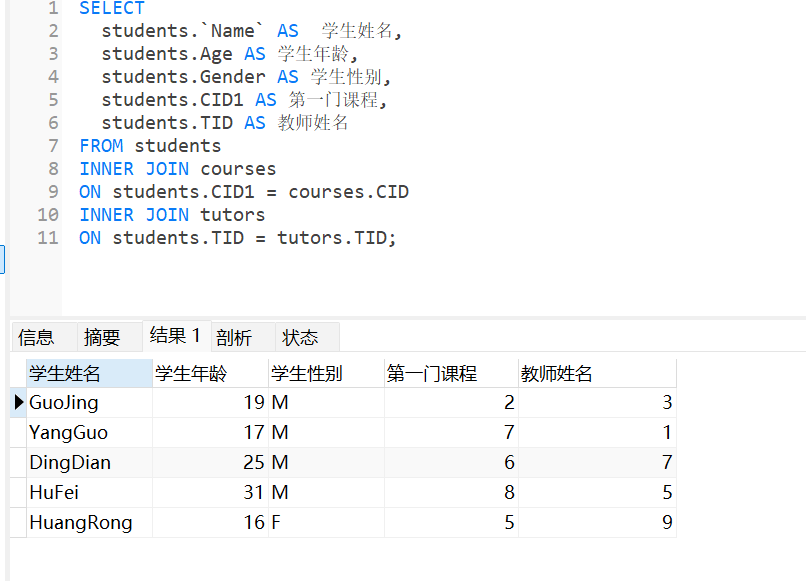
Task: Click teacher cell 3 in GuoJing row
Action: 597,403
